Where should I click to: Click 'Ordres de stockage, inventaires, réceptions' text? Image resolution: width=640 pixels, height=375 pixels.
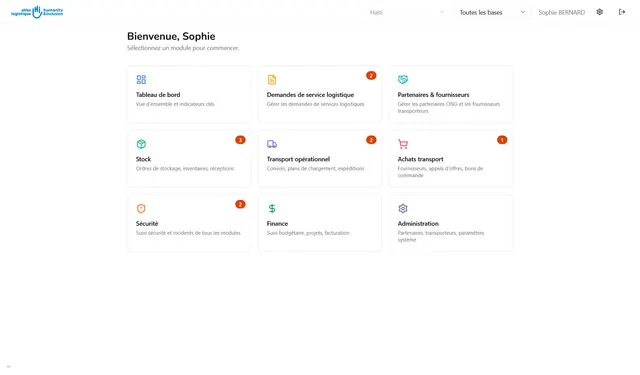point(185,169)
